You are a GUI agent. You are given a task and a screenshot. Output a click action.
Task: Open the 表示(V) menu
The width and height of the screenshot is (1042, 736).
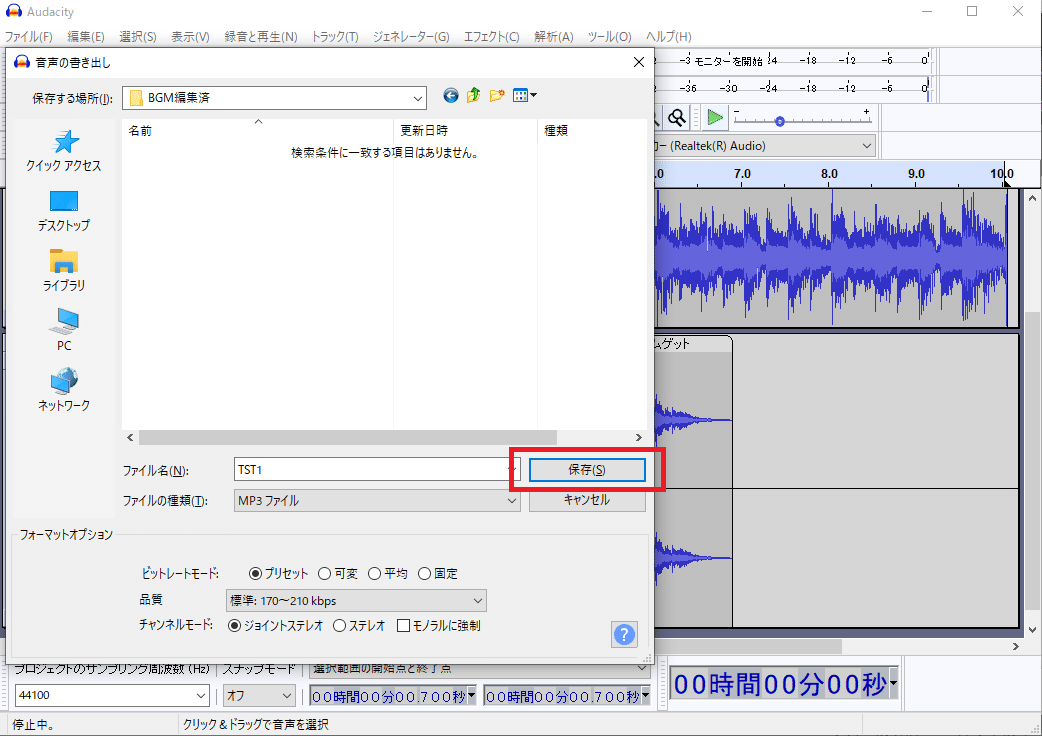coord(190,37)
